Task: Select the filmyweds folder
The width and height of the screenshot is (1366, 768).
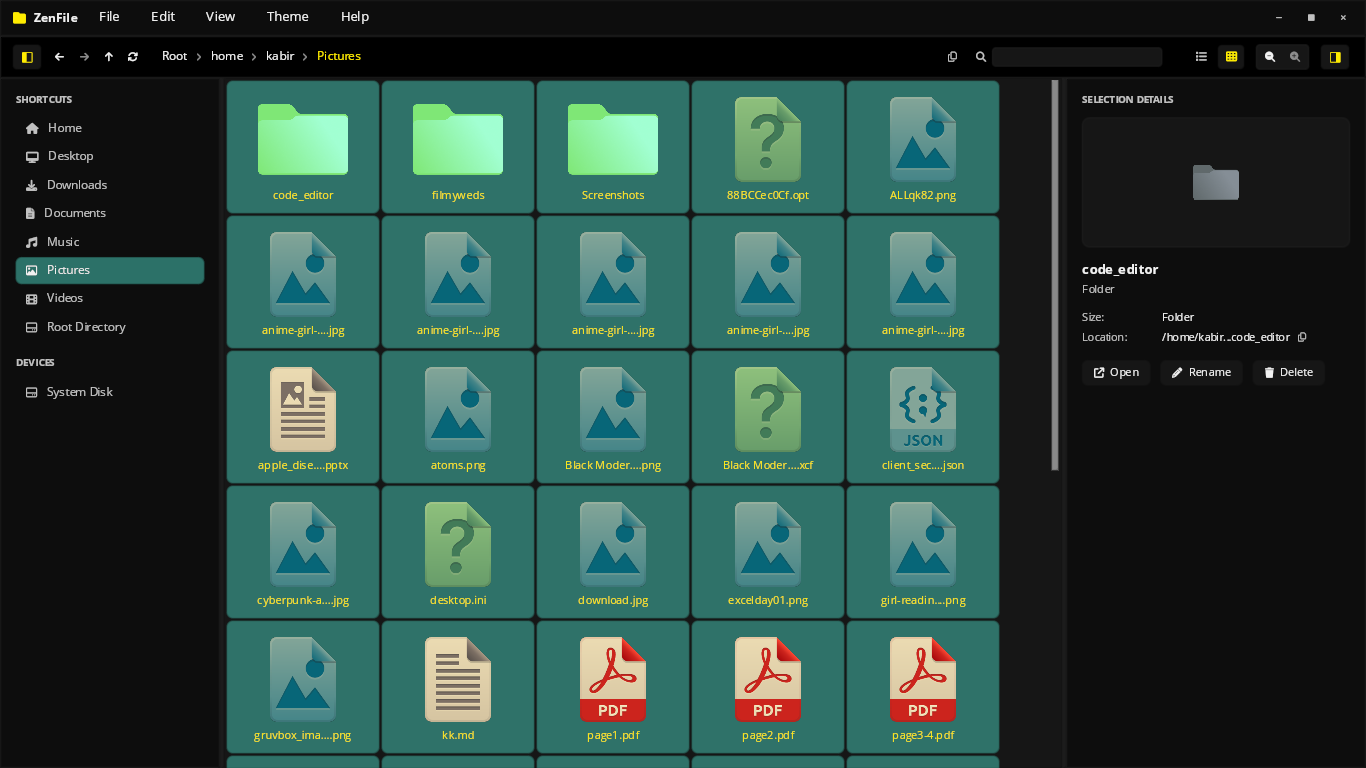Action: 458,147
